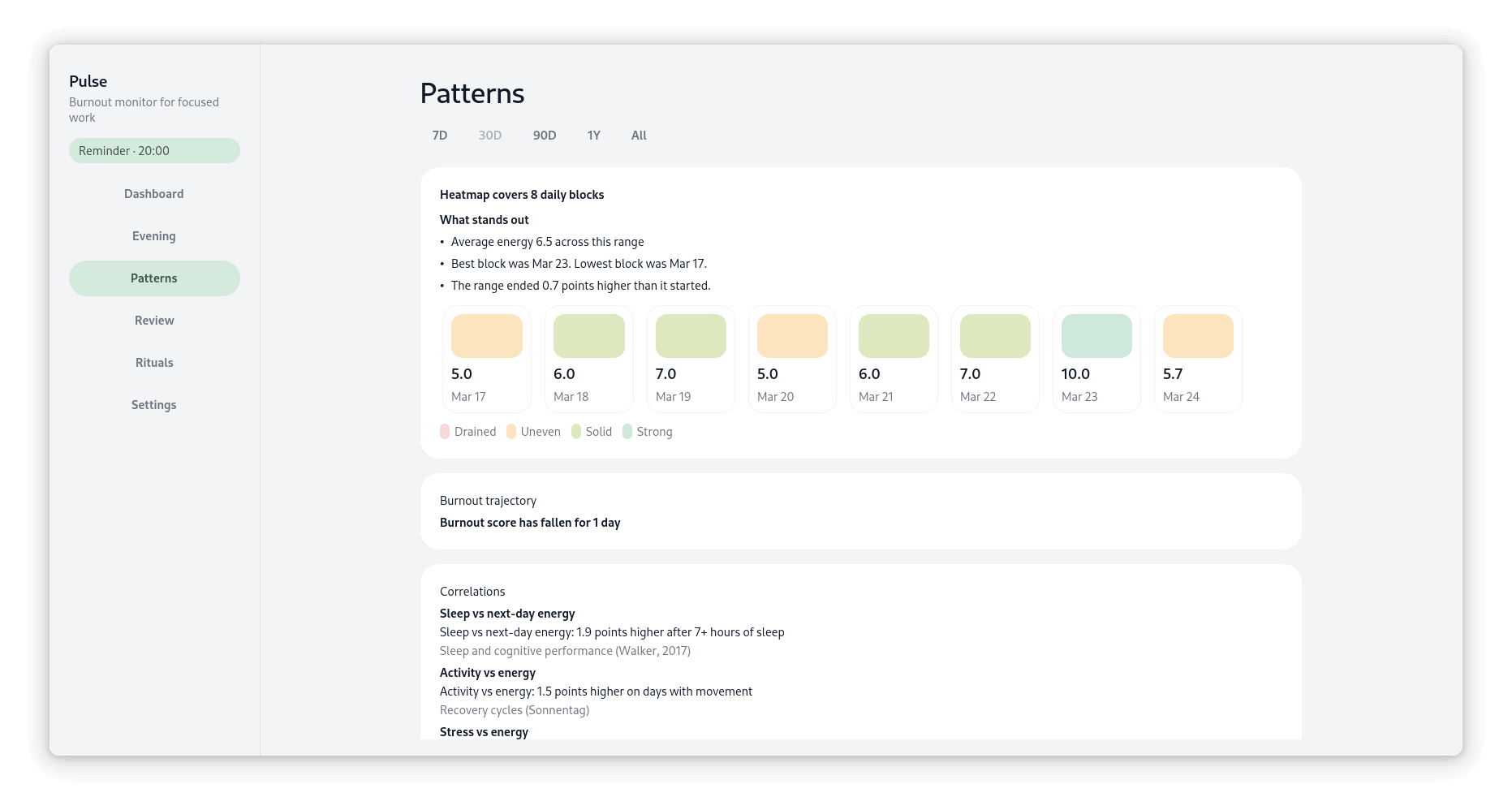Click the Mar 17 heatmap block
This screenshot has height=810, width=1512.
pos(486,359)
